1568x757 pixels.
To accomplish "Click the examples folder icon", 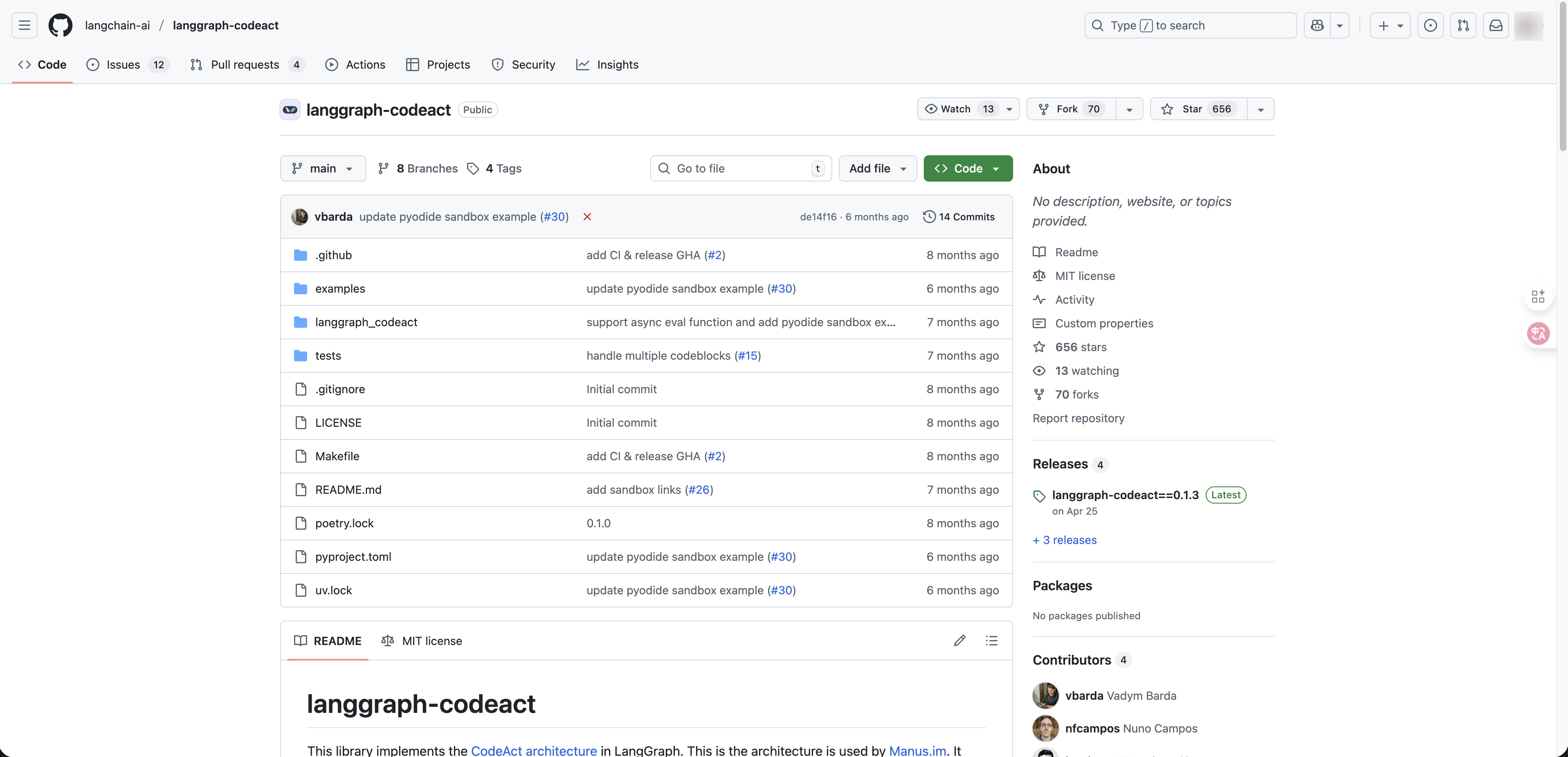I will coord(301,289).
